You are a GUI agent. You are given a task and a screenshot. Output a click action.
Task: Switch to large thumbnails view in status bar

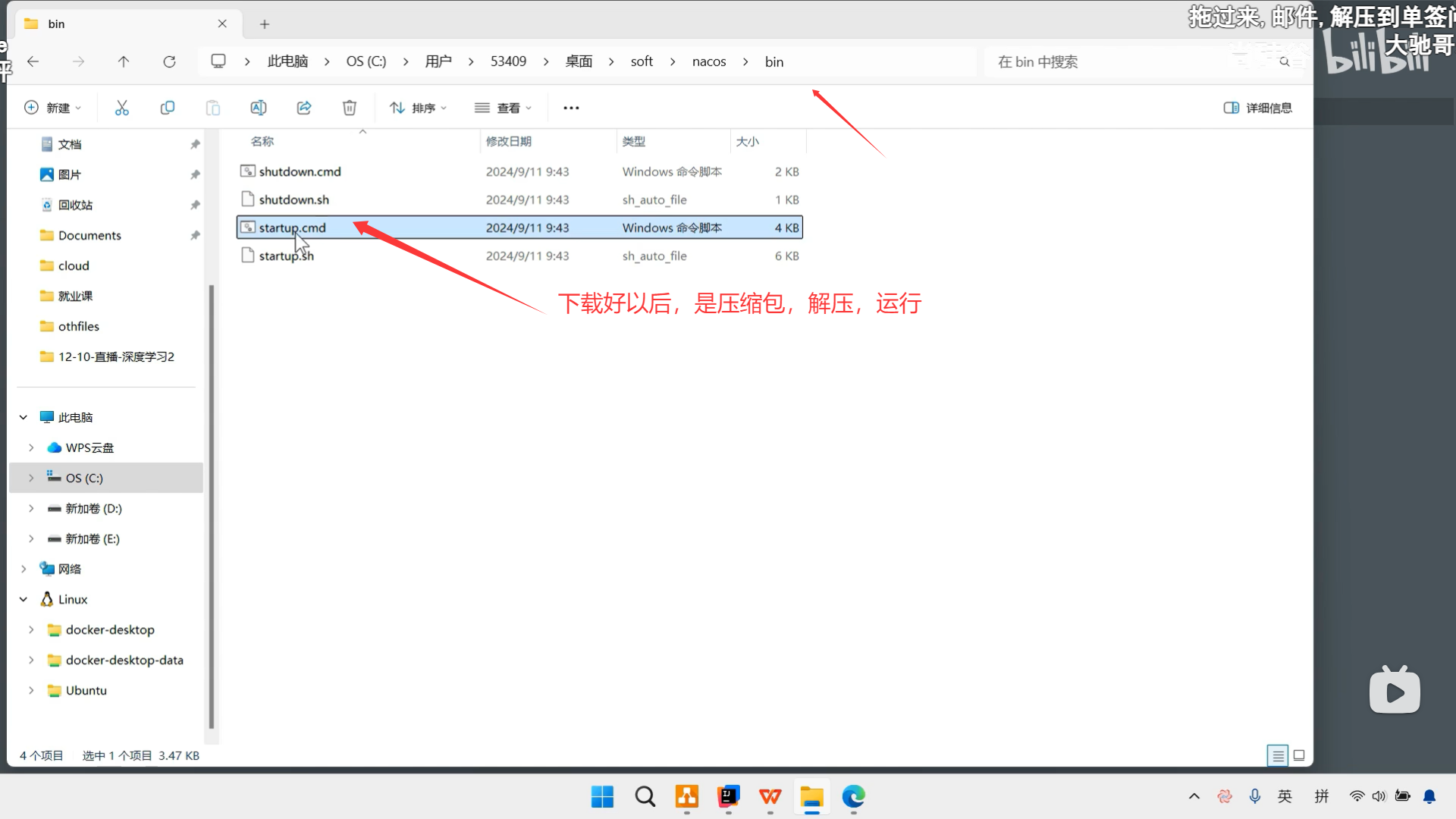click(1299, 755)
